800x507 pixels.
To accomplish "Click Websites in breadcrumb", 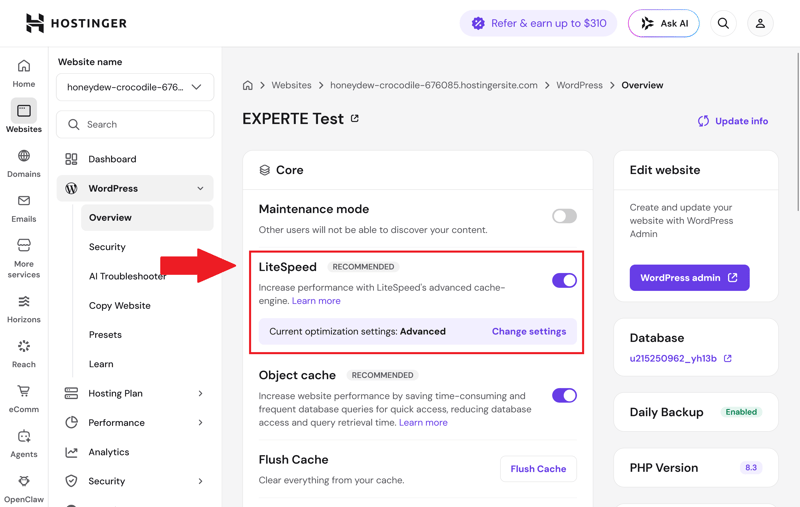I will pos(291,85).
